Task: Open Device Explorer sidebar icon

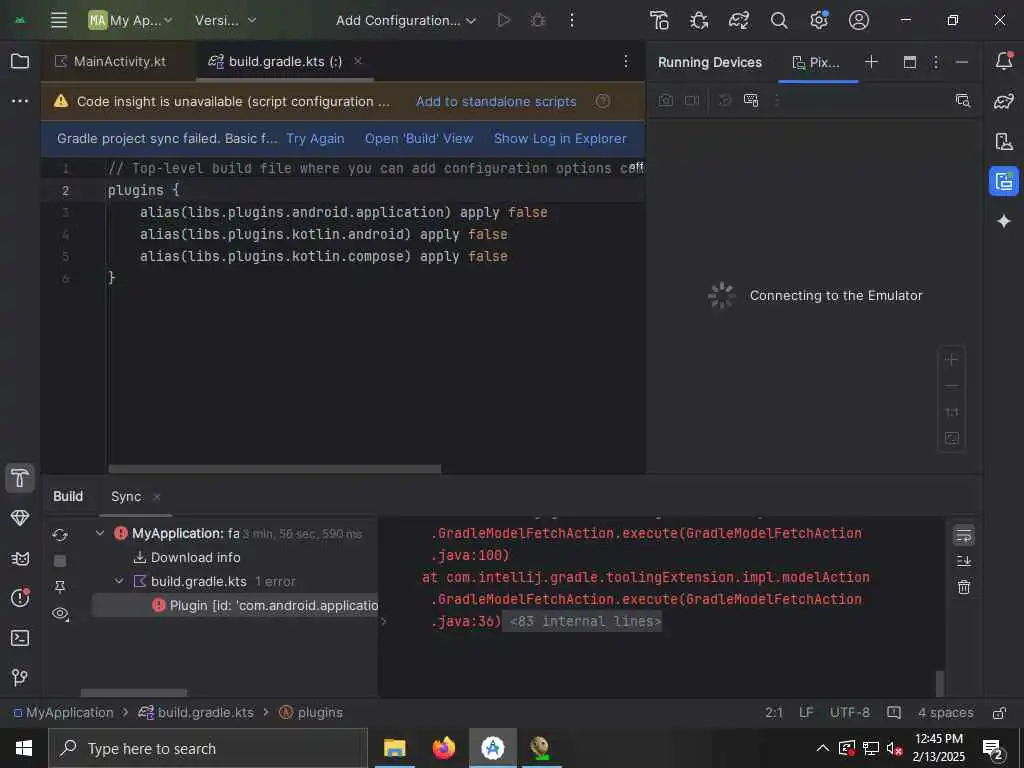Action: click(1004, 141)
